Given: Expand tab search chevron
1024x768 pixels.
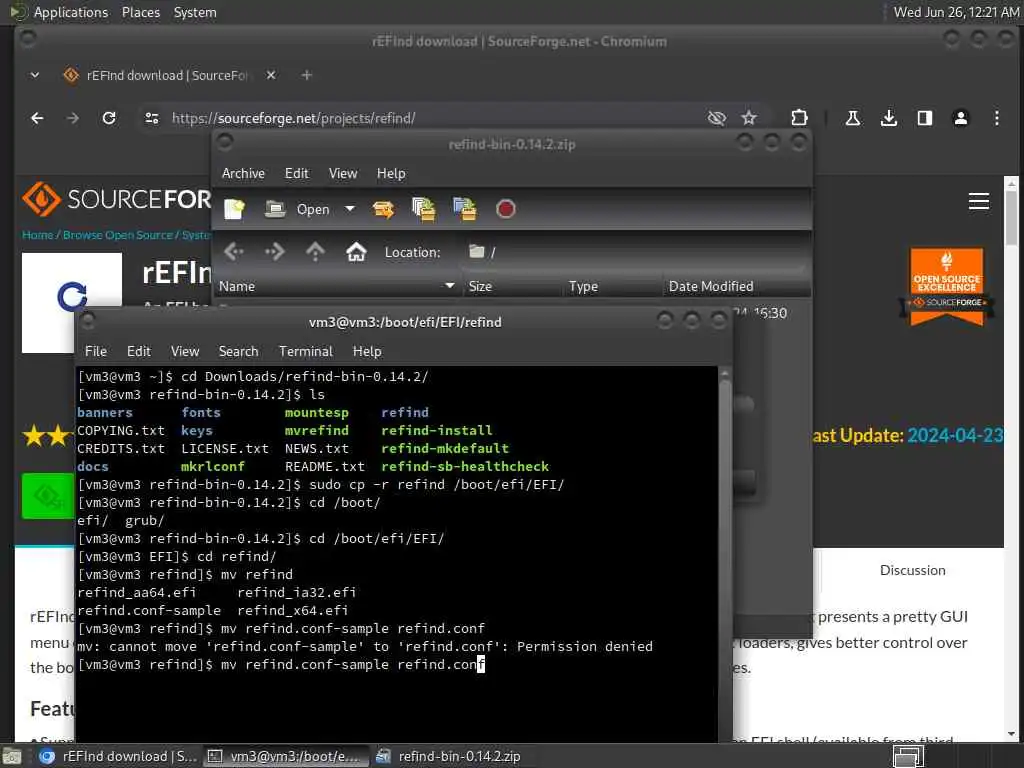Looking at the screenshot, I should [x=35, y=75].
